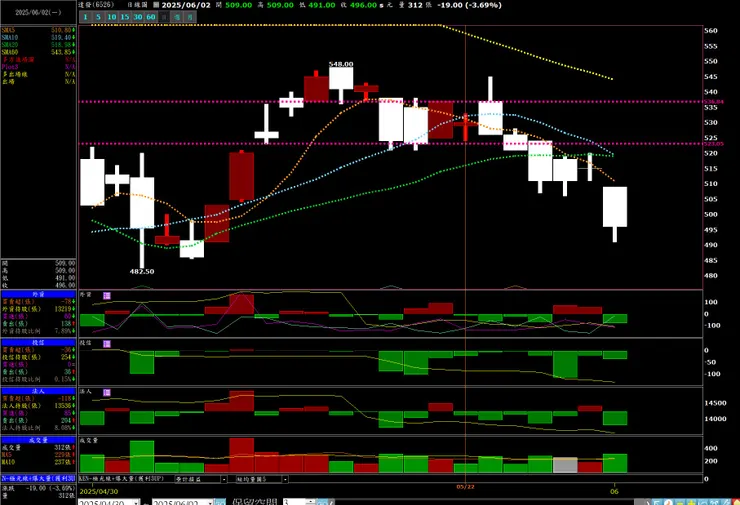Click the SMA10 legend entry
The width and height of the screenshot is (740, 505).
38,37
